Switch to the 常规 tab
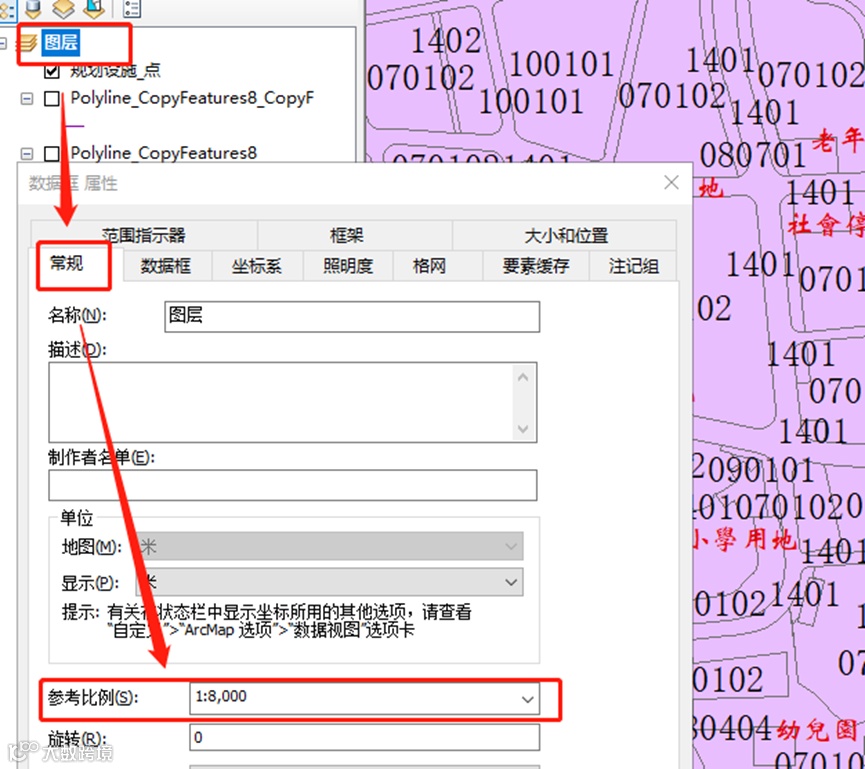This screenshot has width=865, height=769. (x=67, y=264)
